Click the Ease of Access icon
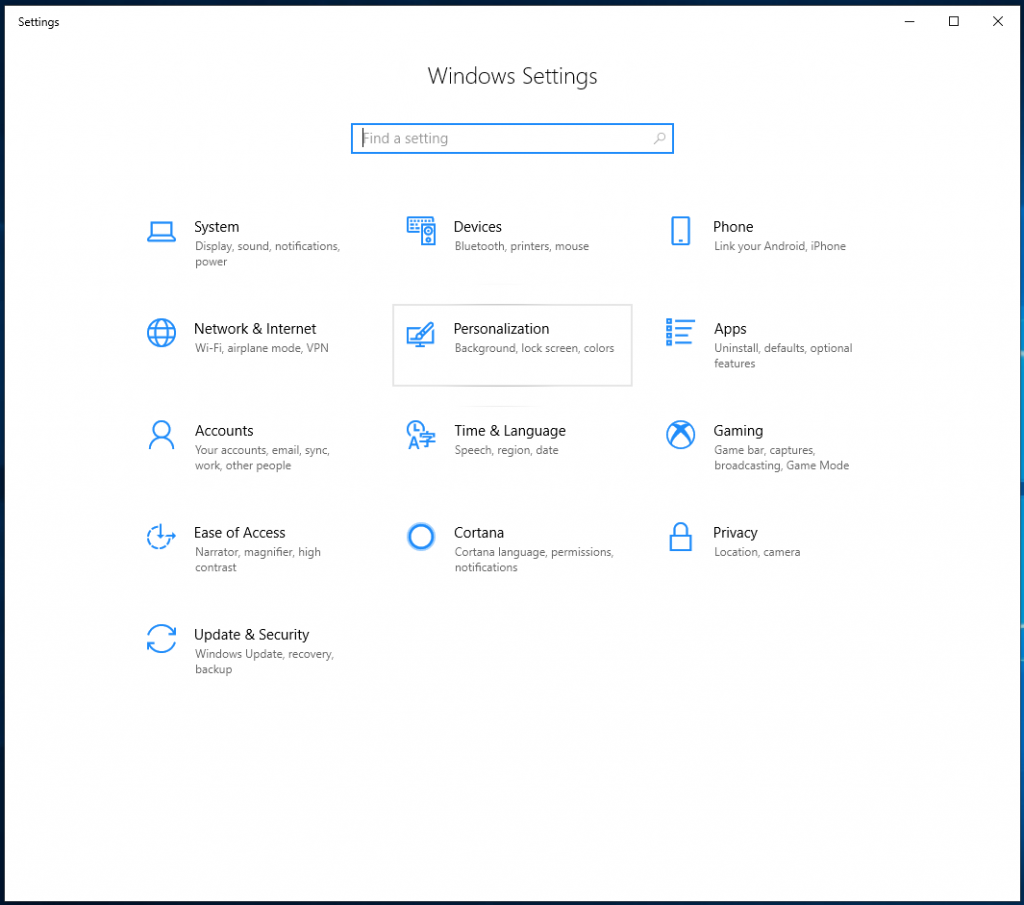This screenshot has width=1024, height=905. 161,537
